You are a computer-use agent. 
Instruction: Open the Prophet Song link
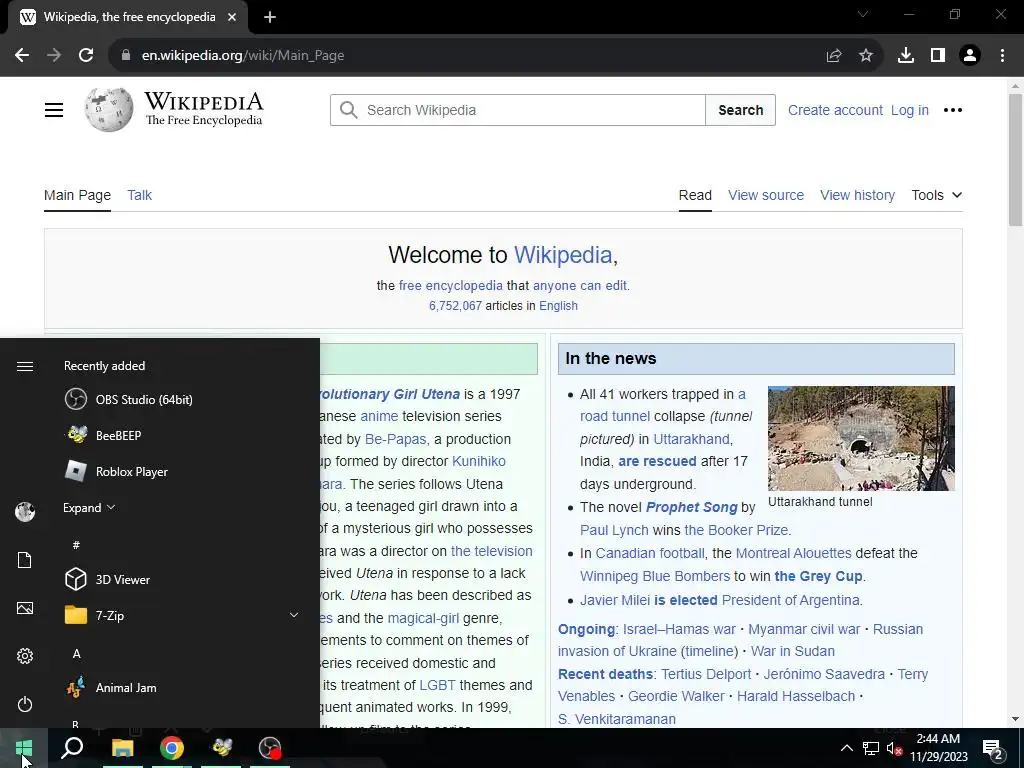point(691,507)
